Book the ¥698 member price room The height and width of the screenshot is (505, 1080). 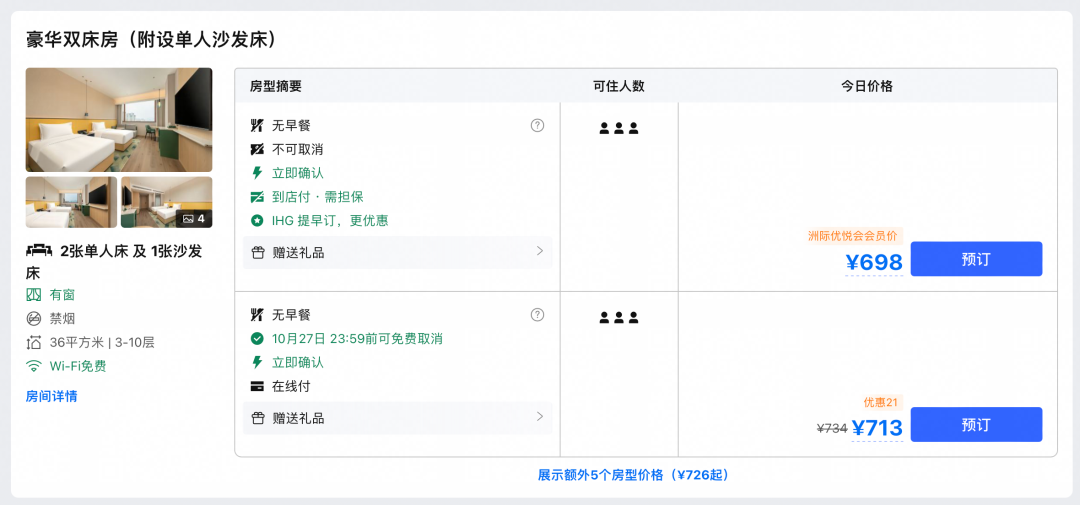point(976,259)
